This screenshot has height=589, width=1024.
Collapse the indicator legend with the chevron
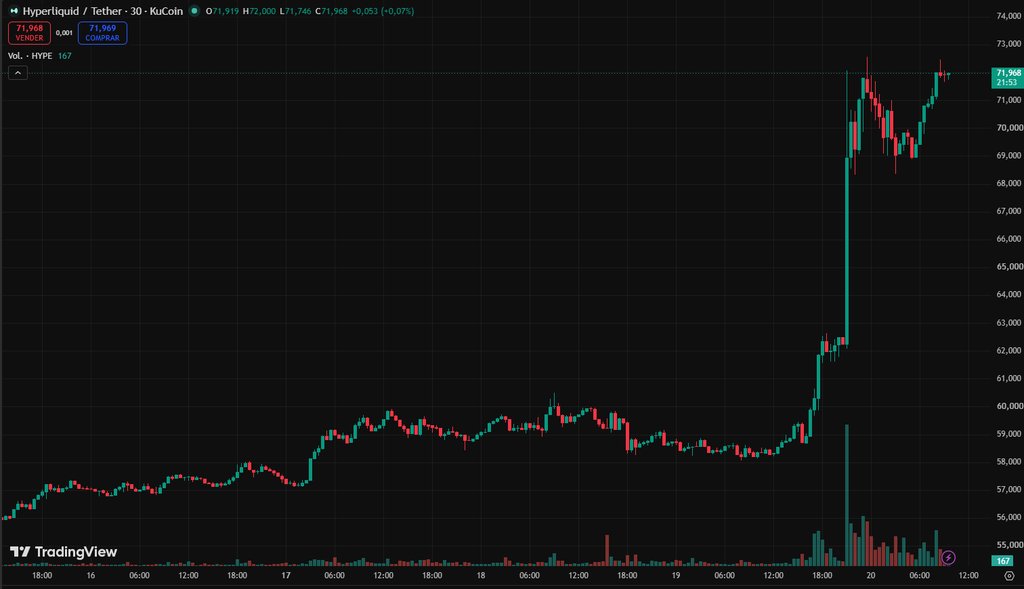[18, 73]
